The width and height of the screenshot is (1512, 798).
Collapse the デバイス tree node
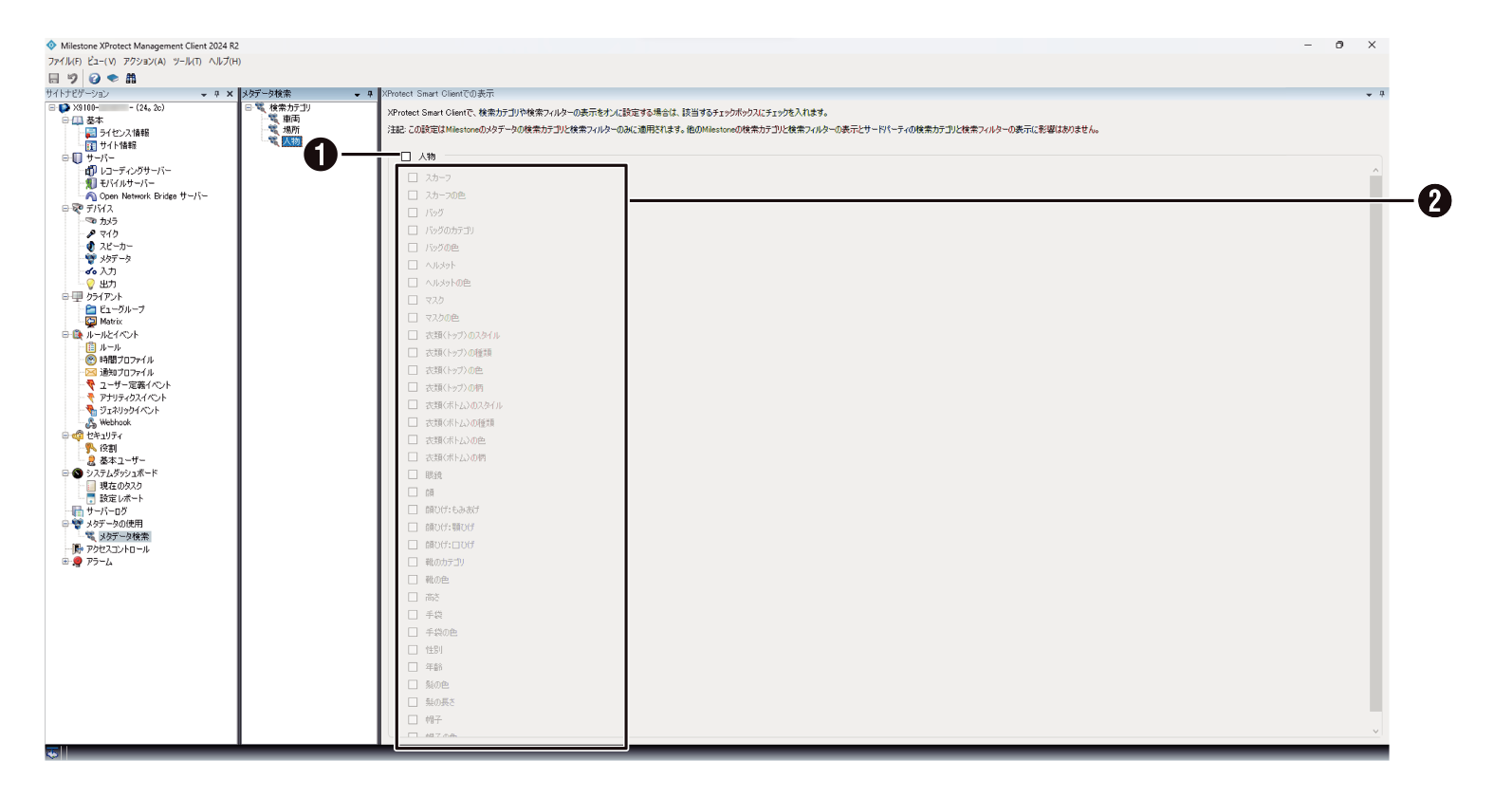point(65,209)
